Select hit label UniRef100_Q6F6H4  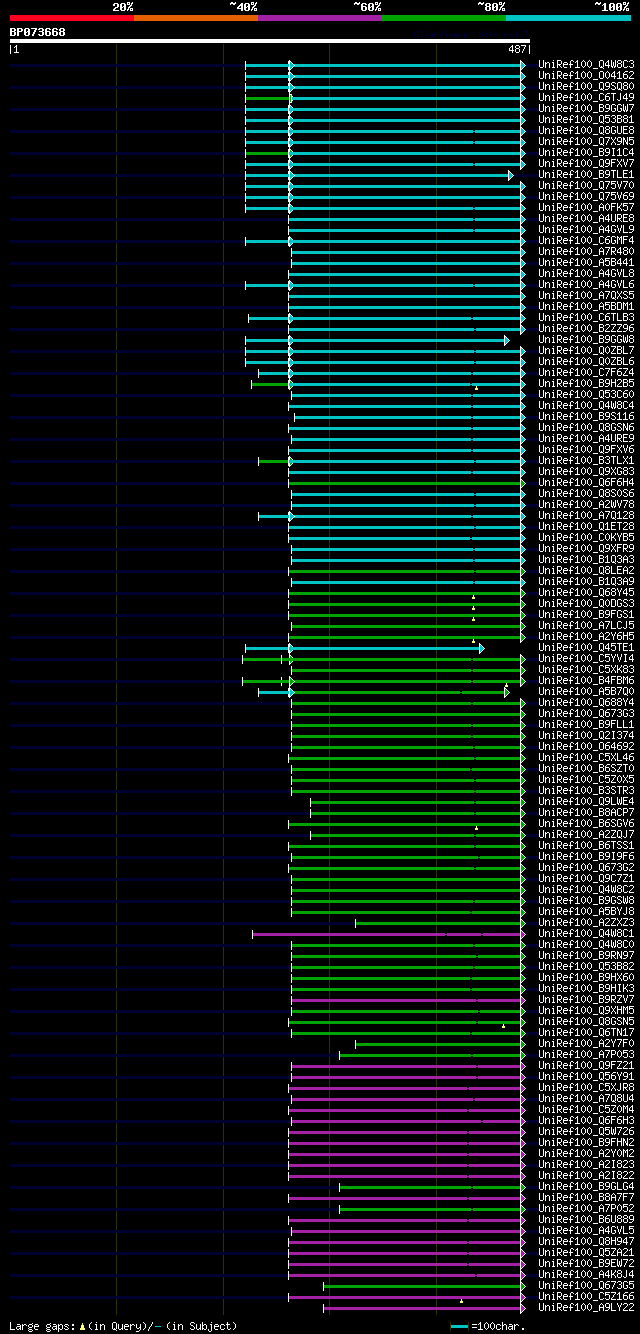coord(586,482)
